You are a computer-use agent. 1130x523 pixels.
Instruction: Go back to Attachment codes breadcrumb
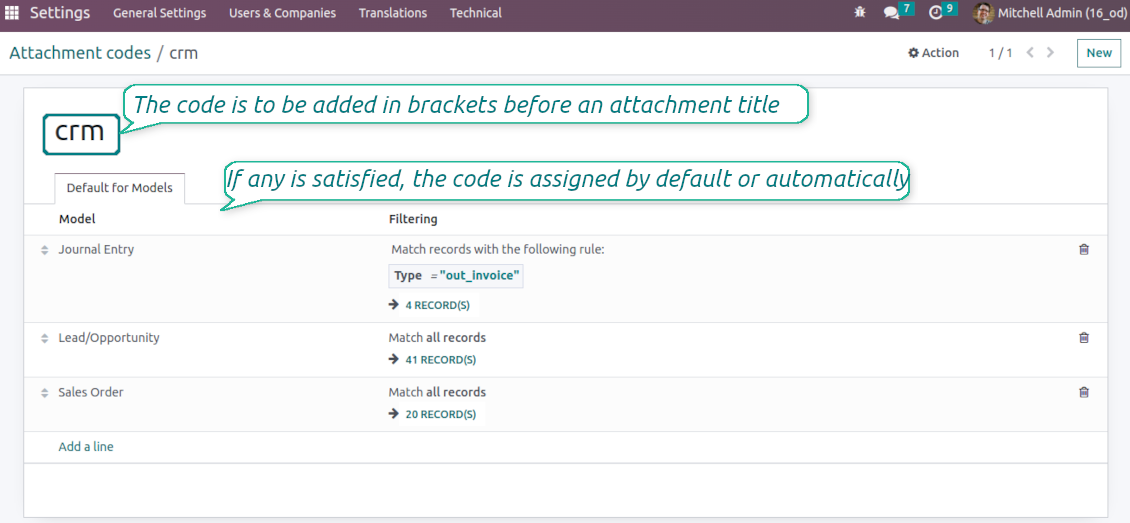[x=80, y=53]
